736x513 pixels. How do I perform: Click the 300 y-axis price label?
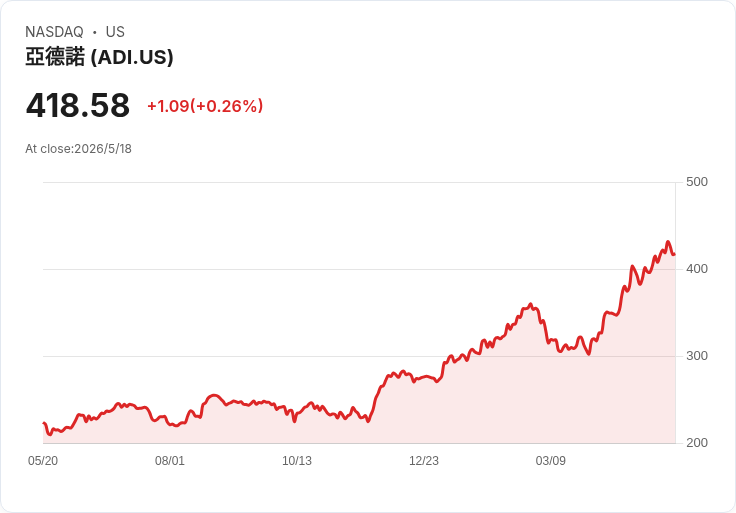click(x=697, y=356)
